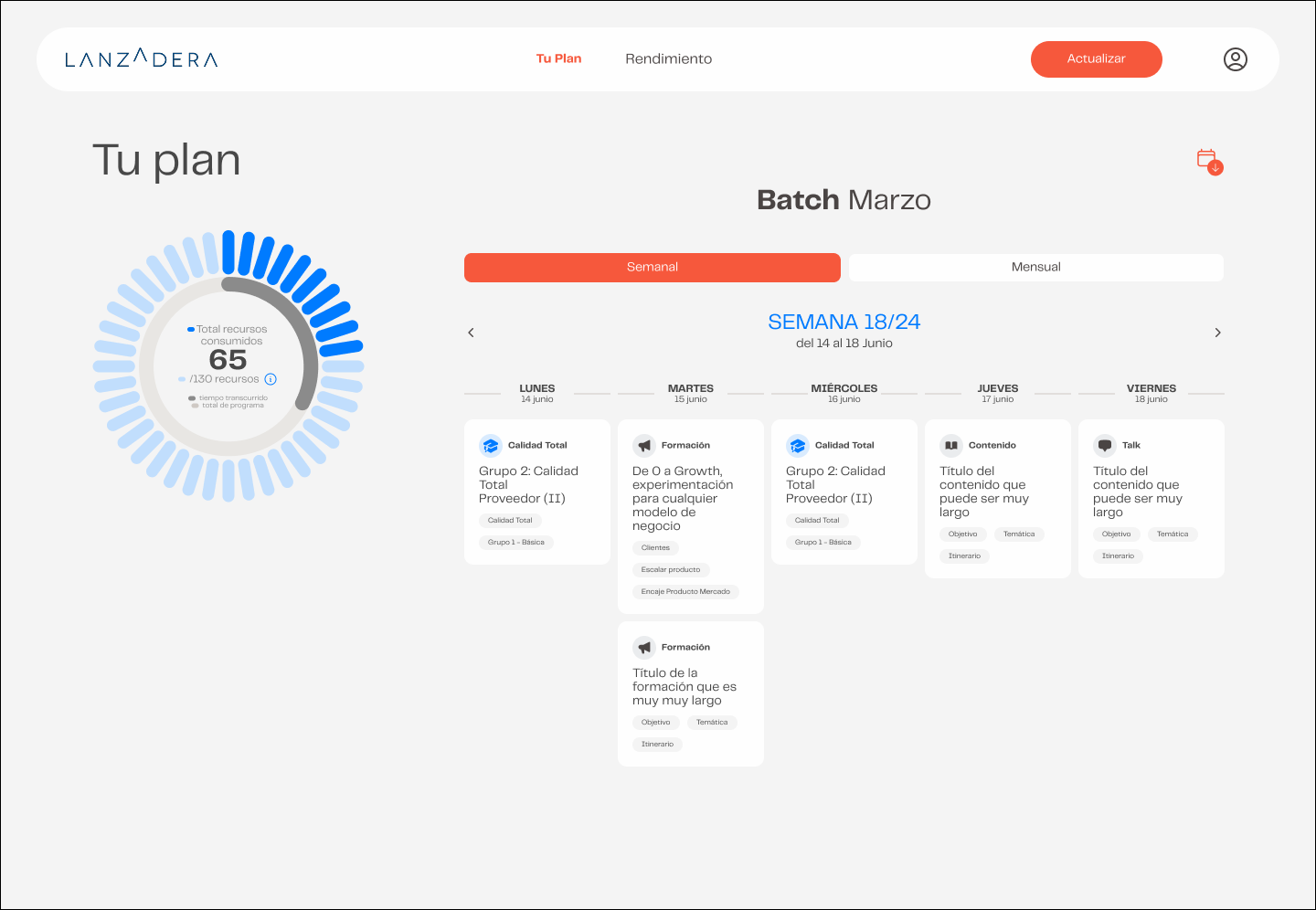Click Itinerario tag on Contenido card
Screen dimensions: 1316x910
point(964,556)
